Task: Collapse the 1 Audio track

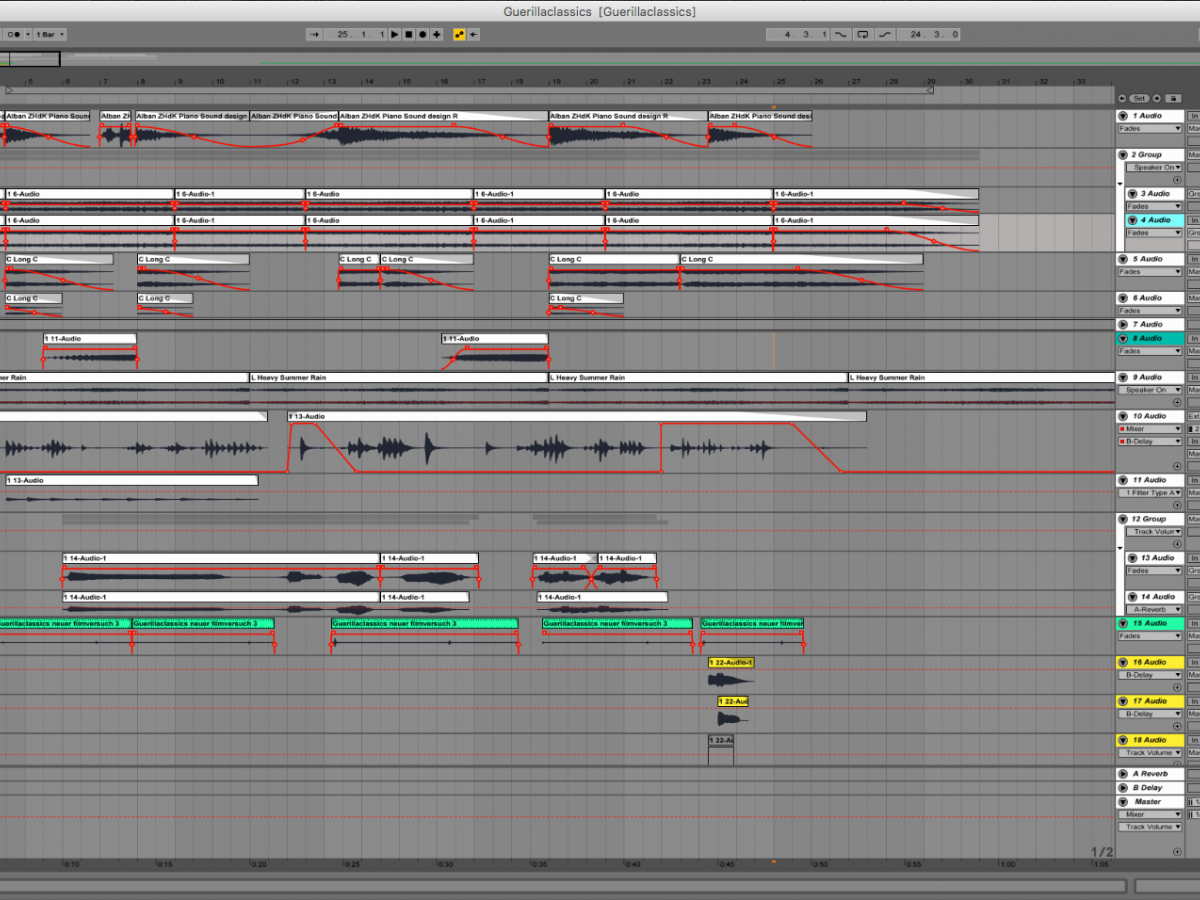Action: click(1123, 116)
